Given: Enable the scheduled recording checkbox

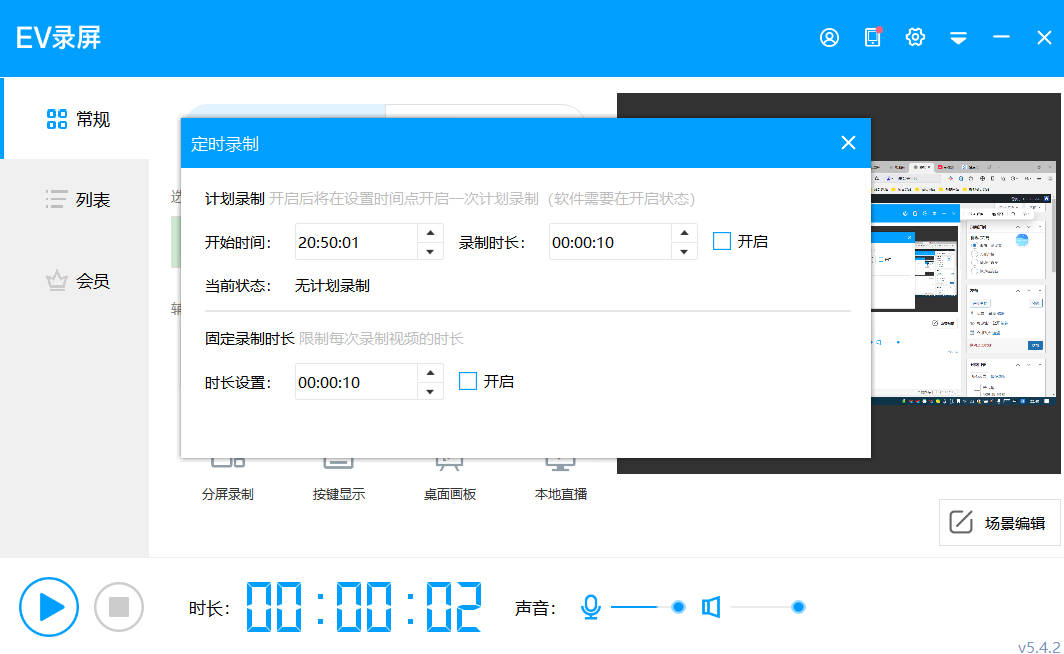Looking at the screenshot, I should tap(722, 241).
